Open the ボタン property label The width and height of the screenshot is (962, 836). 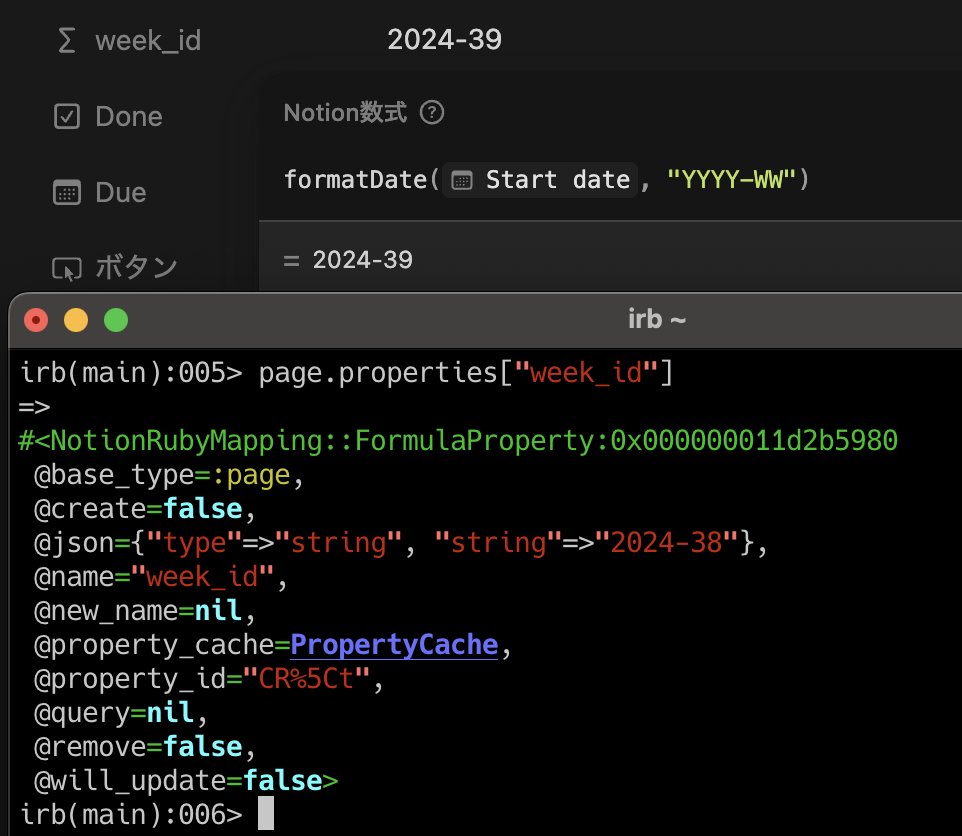tap(136, 268)
